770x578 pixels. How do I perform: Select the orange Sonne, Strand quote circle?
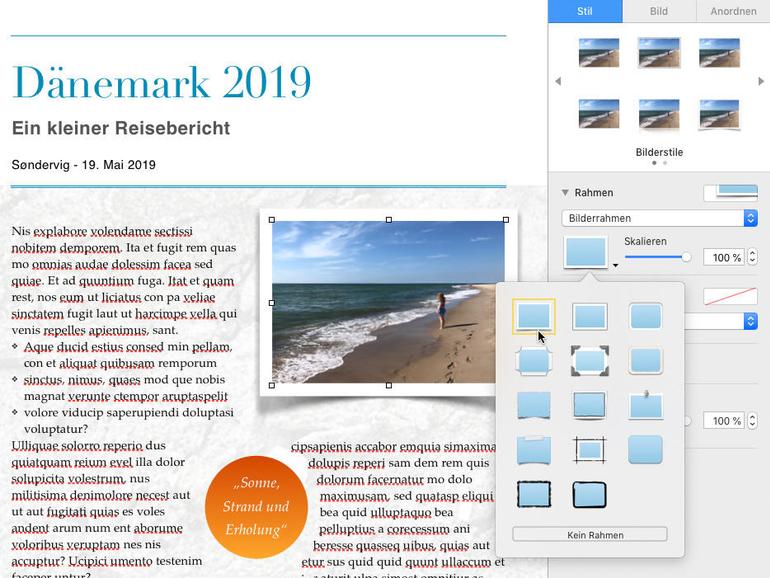click(256, 507)
